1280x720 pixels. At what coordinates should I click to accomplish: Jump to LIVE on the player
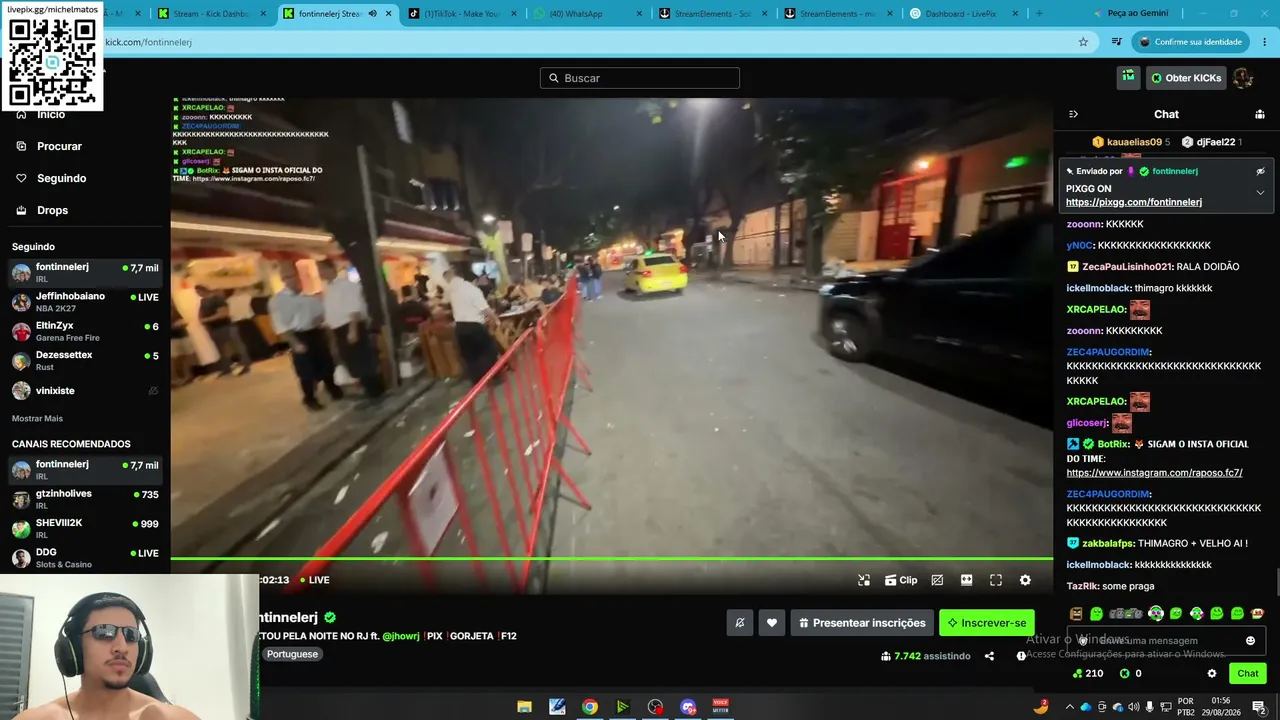[x=315, y=580]
